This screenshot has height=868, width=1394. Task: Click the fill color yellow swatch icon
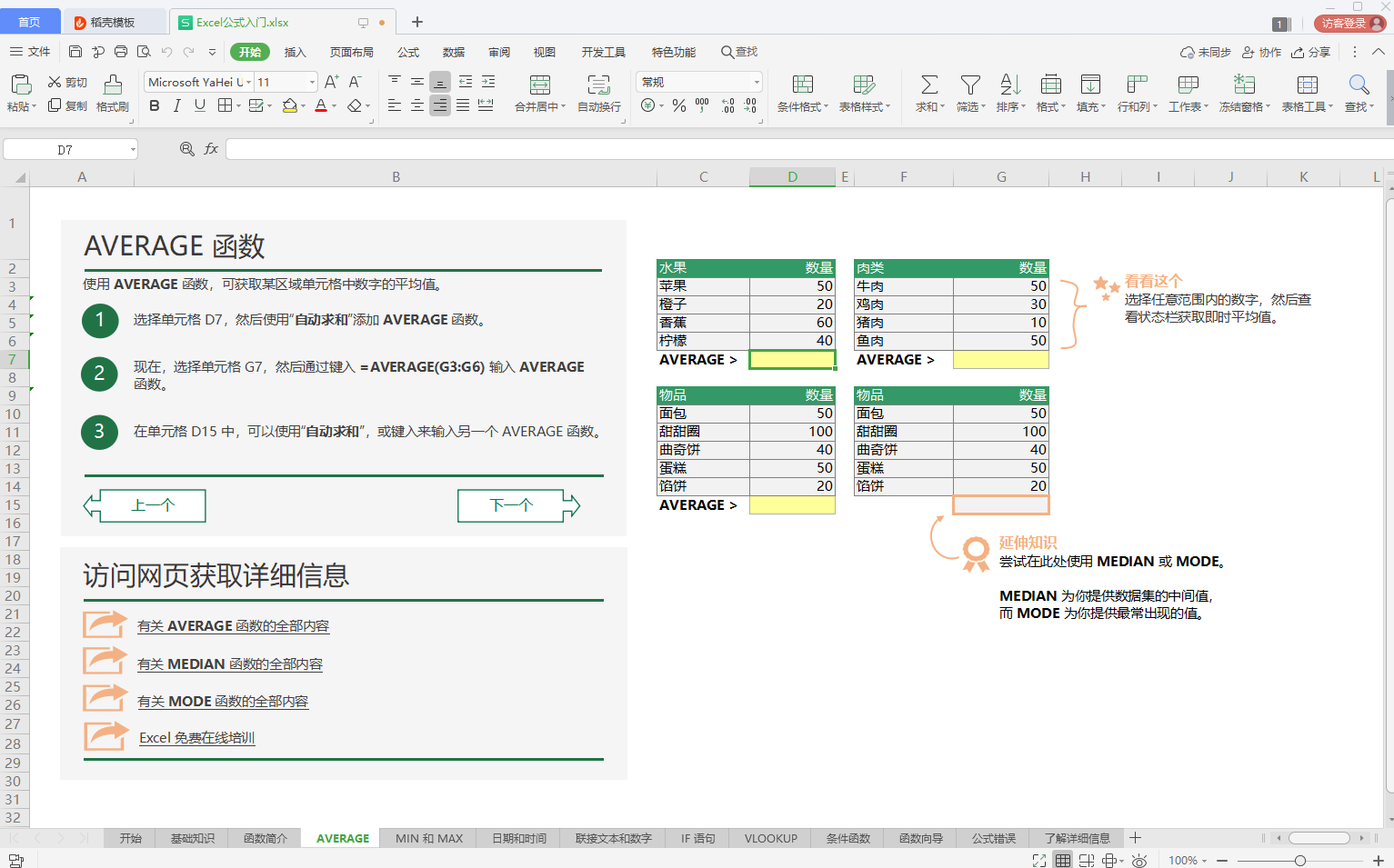pyautogui.click(x=289, y=105)
